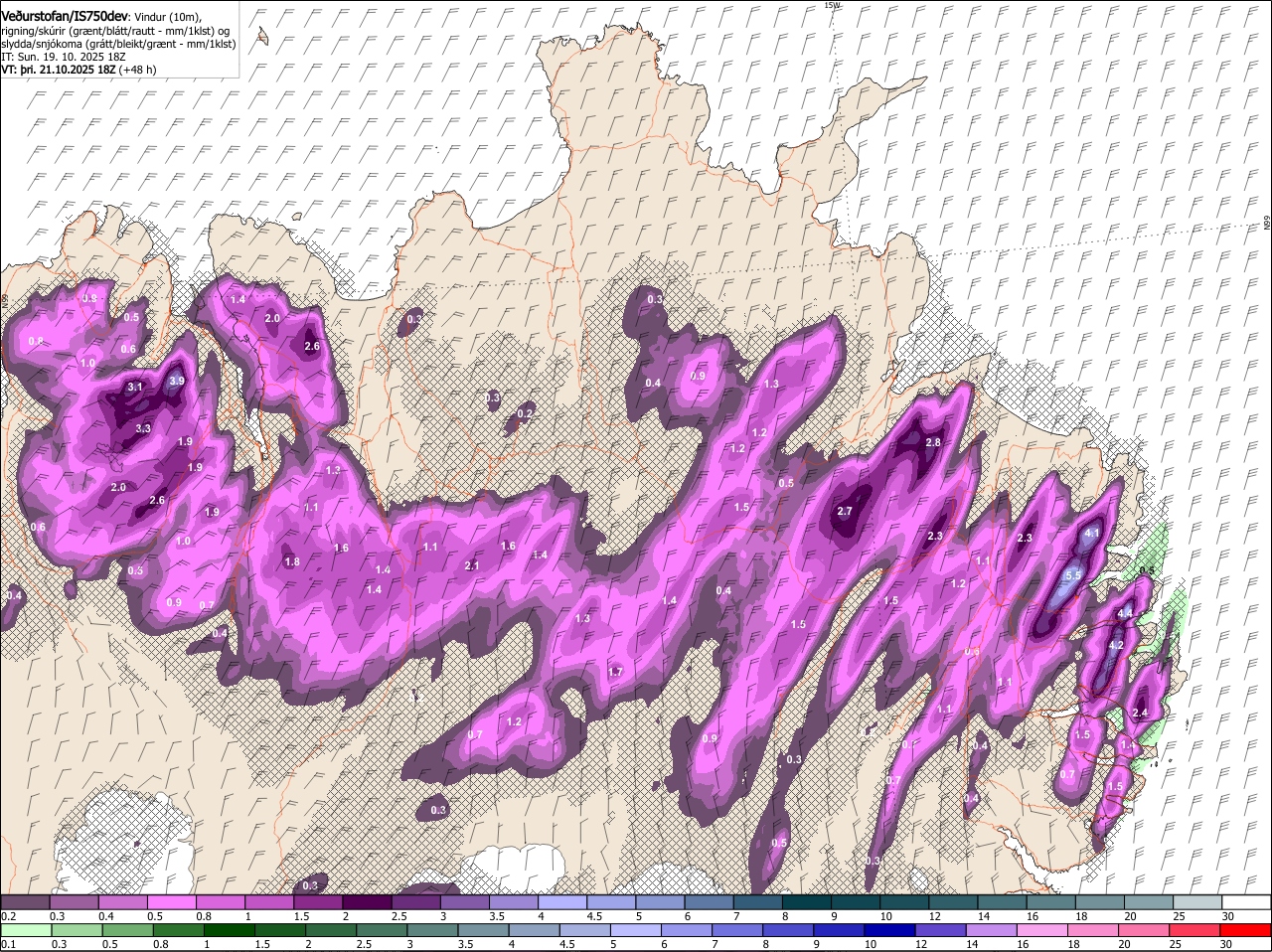Click the bright red 30 swatch in rain legend
This screenshot has width=1272, height=952.
[1246, 930]
